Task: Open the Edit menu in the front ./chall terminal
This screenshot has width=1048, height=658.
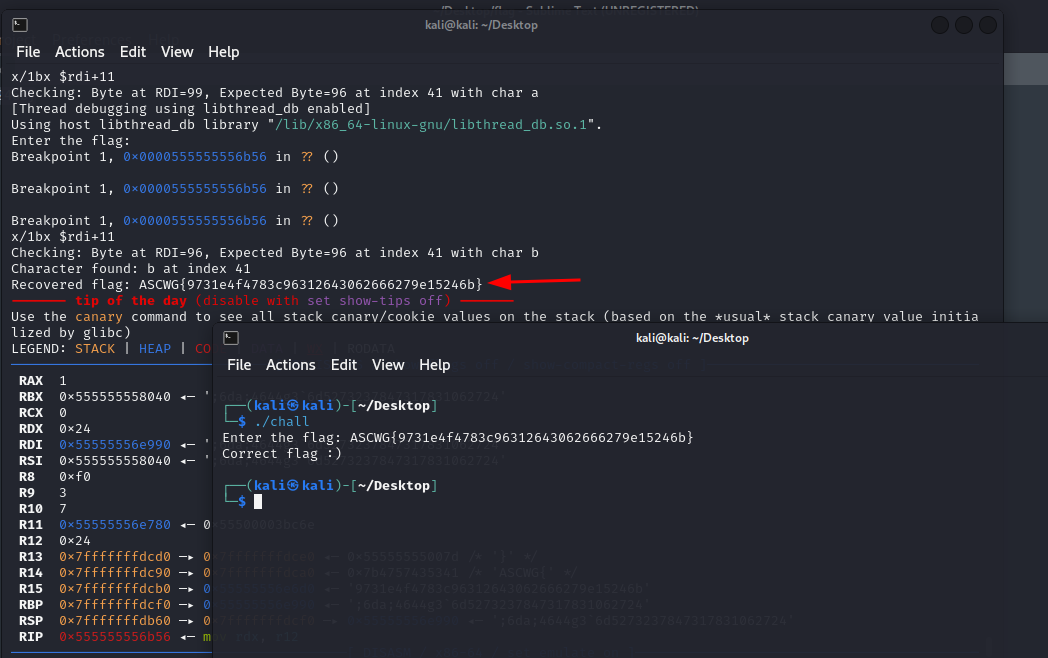Action: (344, 365)
